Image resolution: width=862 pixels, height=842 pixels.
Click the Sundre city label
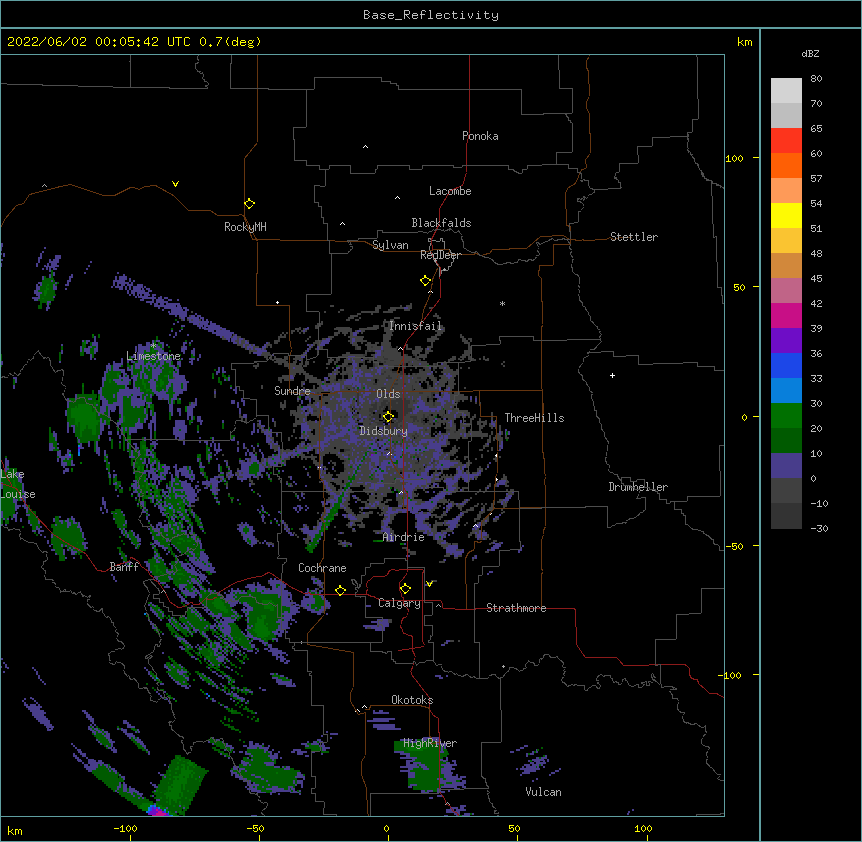click(x=292, y=391)
